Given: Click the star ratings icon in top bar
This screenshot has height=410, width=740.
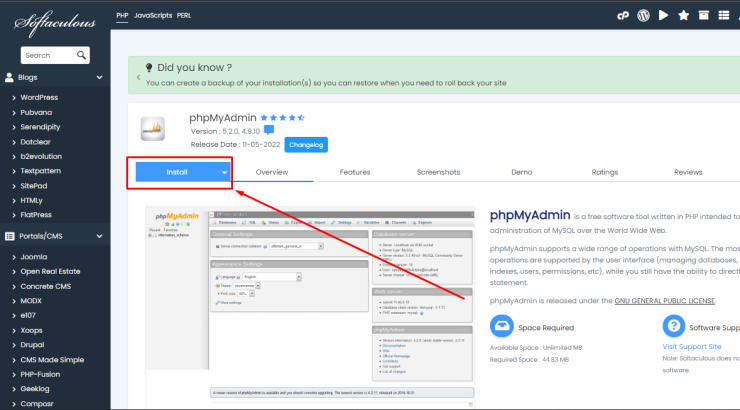Looking at the screenshot, I should (683, 16).
